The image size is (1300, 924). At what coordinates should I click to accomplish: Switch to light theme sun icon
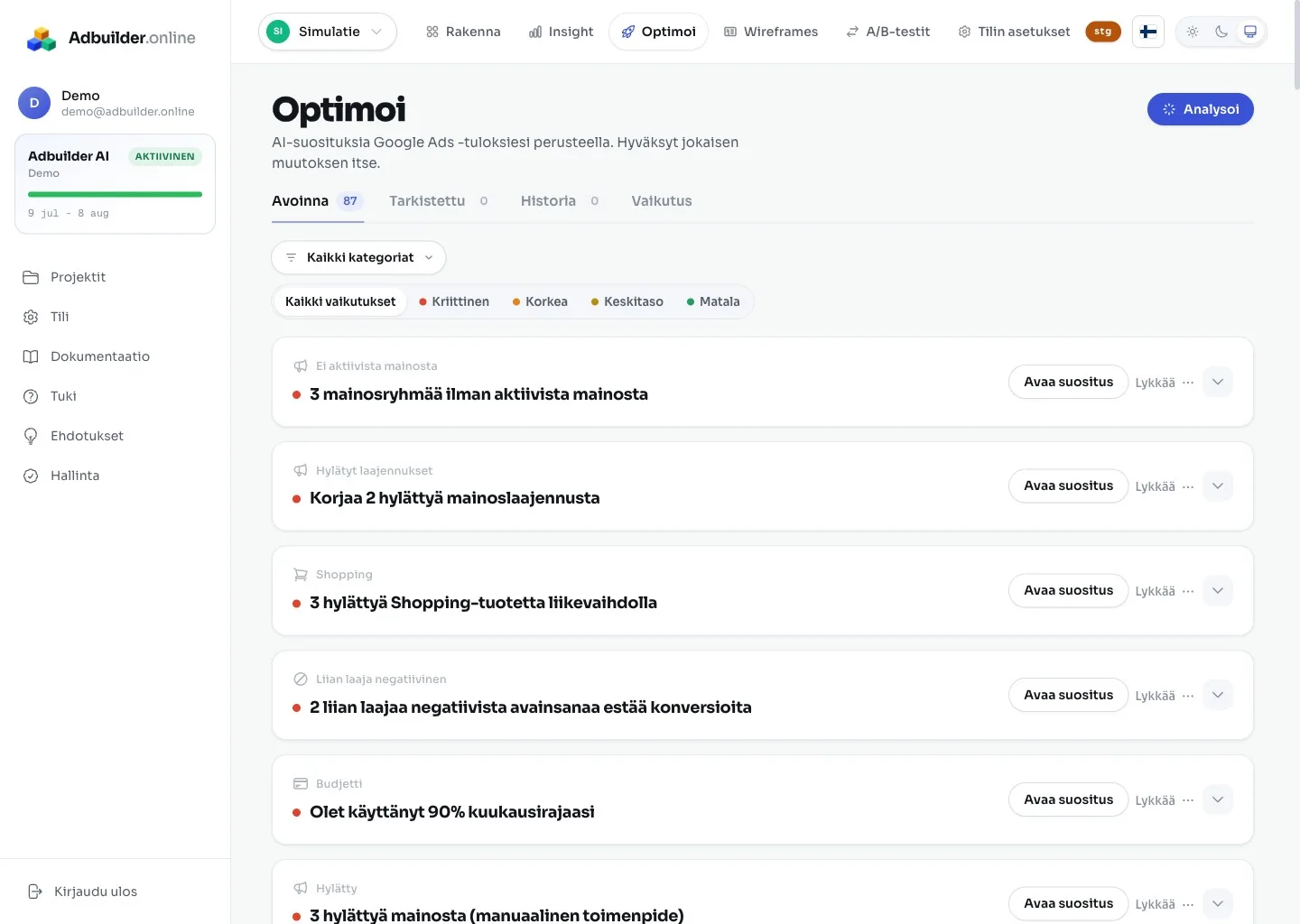click(1193, 32)
